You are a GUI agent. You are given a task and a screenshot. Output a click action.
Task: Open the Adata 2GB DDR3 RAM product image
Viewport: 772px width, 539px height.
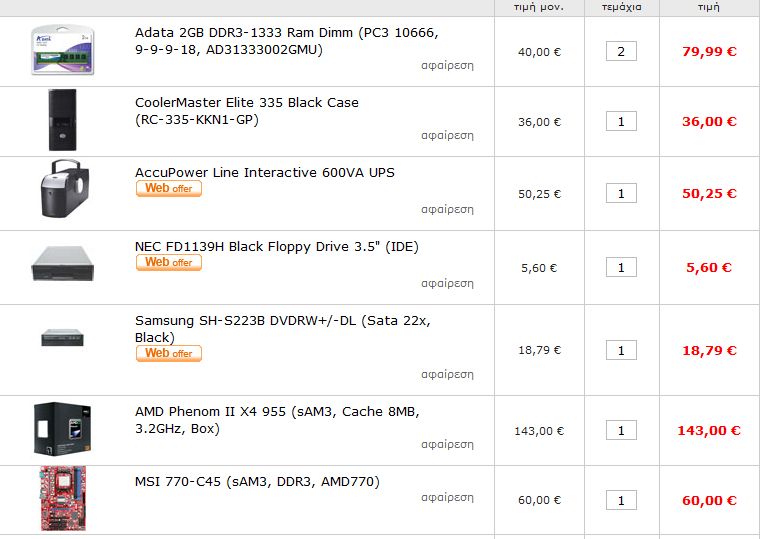63,51
